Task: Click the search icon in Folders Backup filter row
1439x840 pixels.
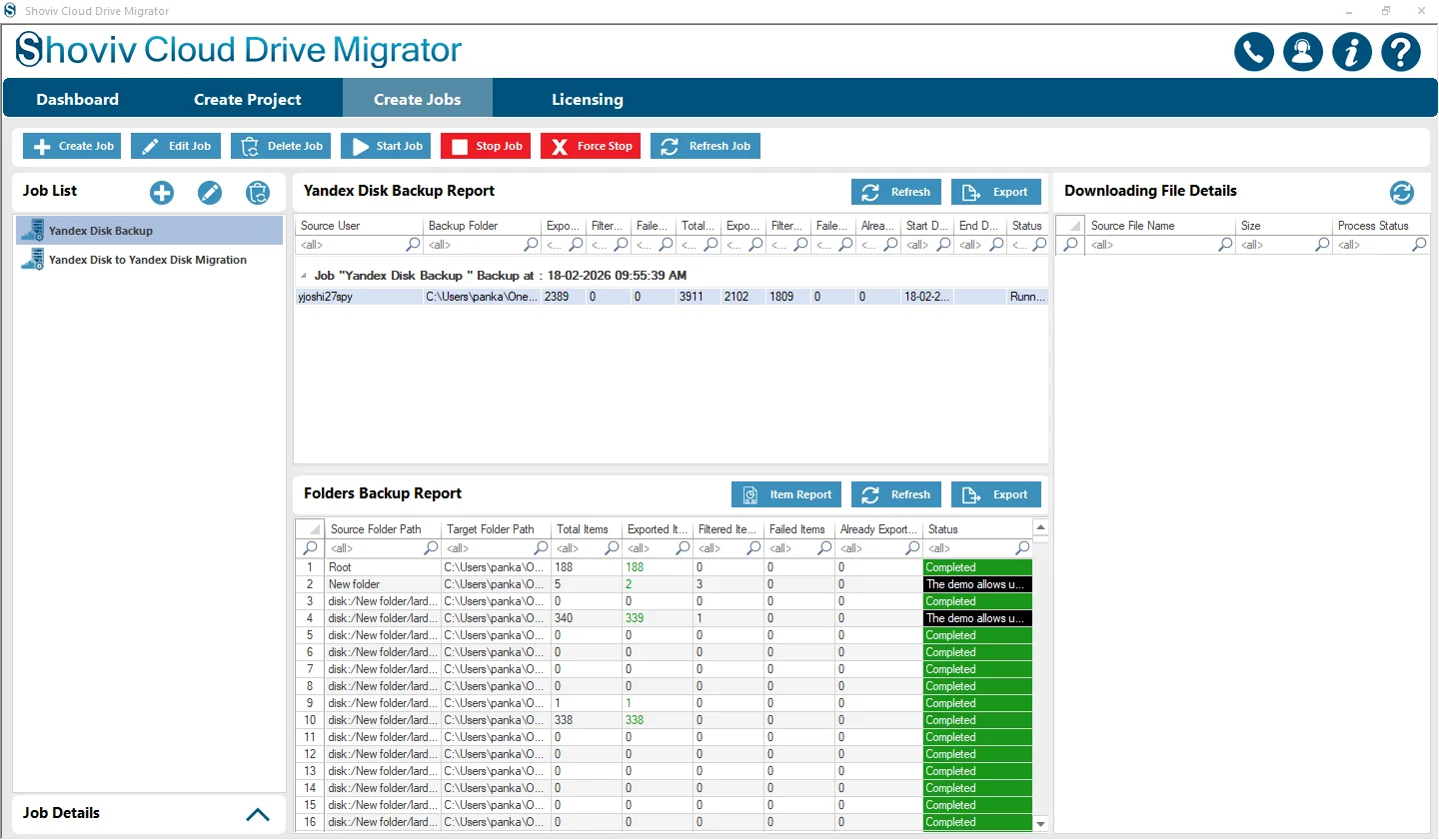Action: tap(310, 548)
